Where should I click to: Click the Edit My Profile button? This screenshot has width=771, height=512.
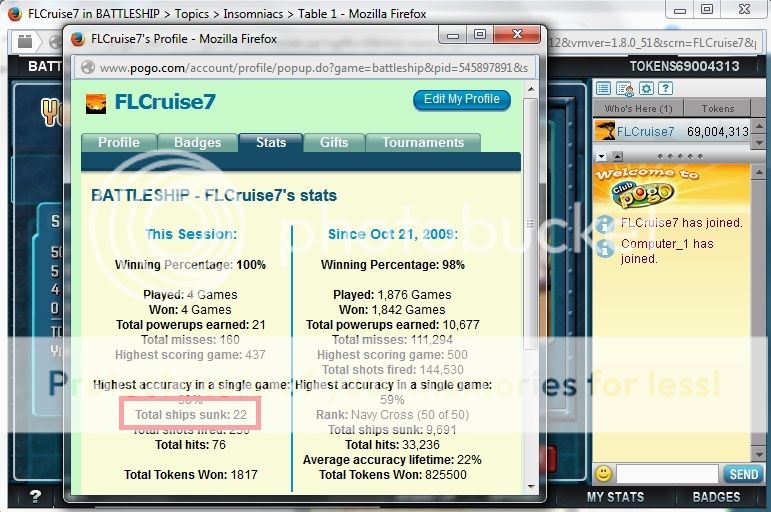click(462, 99)
